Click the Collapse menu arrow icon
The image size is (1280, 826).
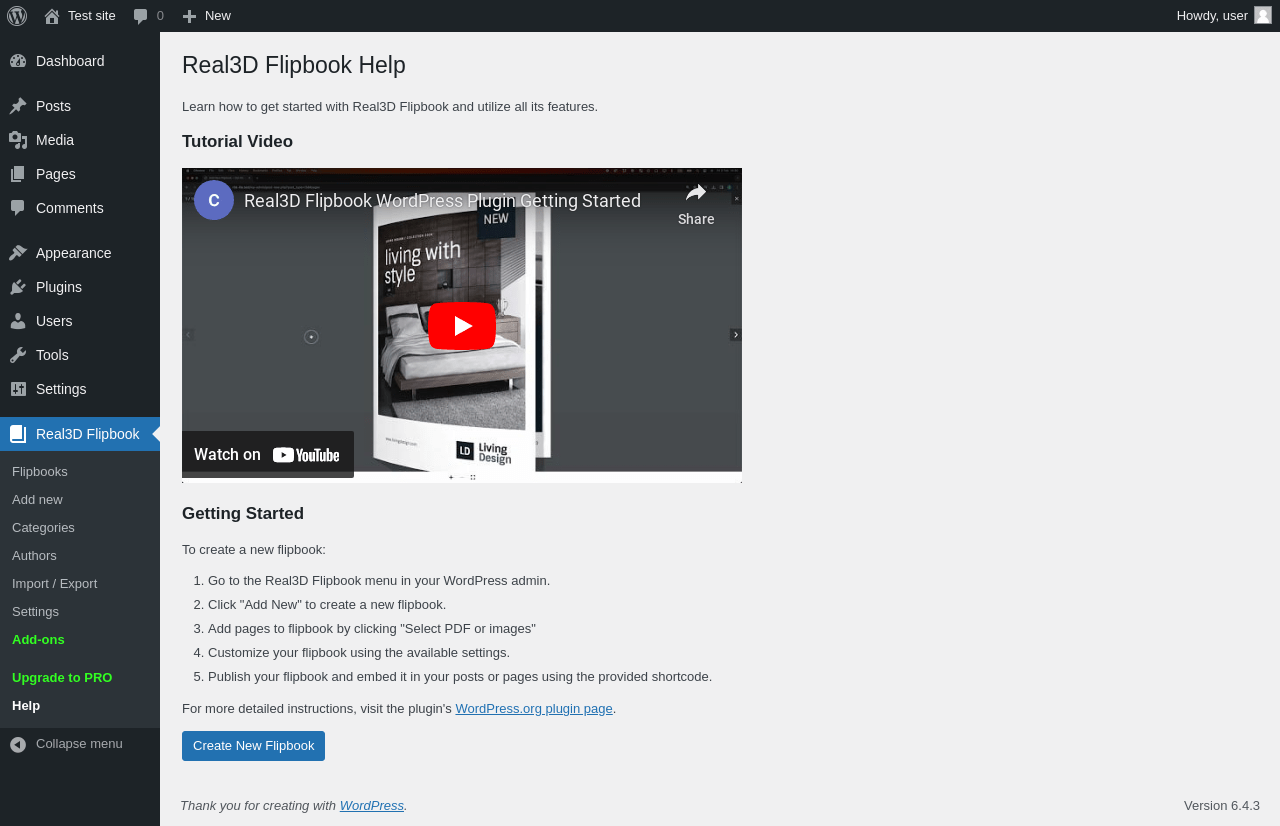[x=18, y=744]
